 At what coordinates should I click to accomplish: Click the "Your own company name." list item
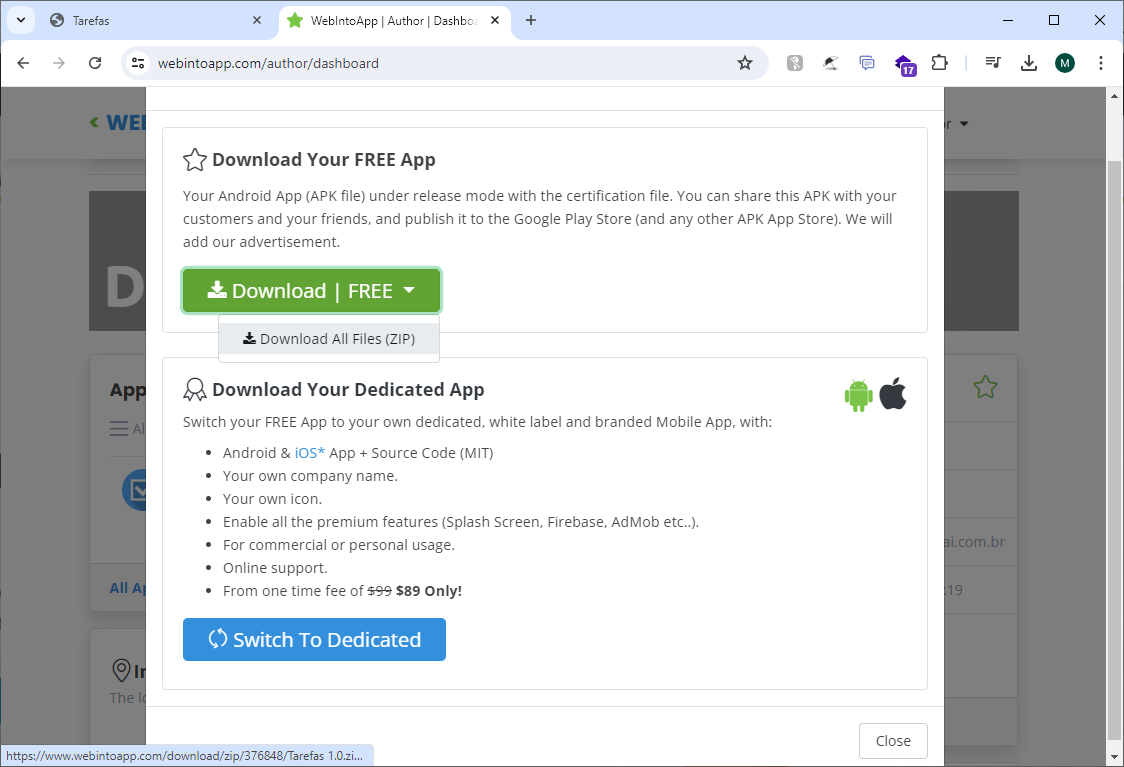(310, 476)
